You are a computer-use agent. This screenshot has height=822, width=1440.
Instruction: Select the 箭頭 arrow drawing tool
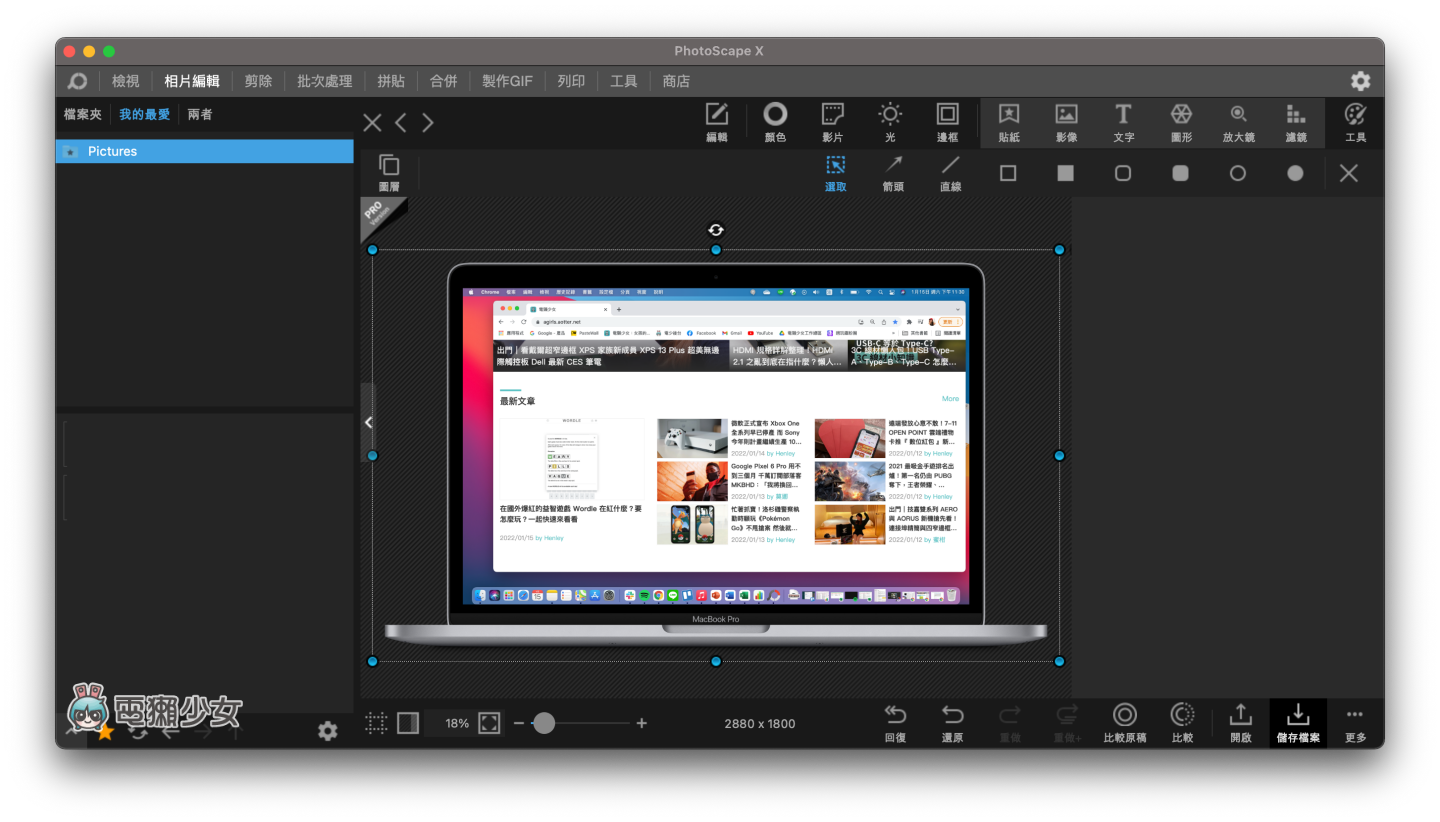coord(893,172)
